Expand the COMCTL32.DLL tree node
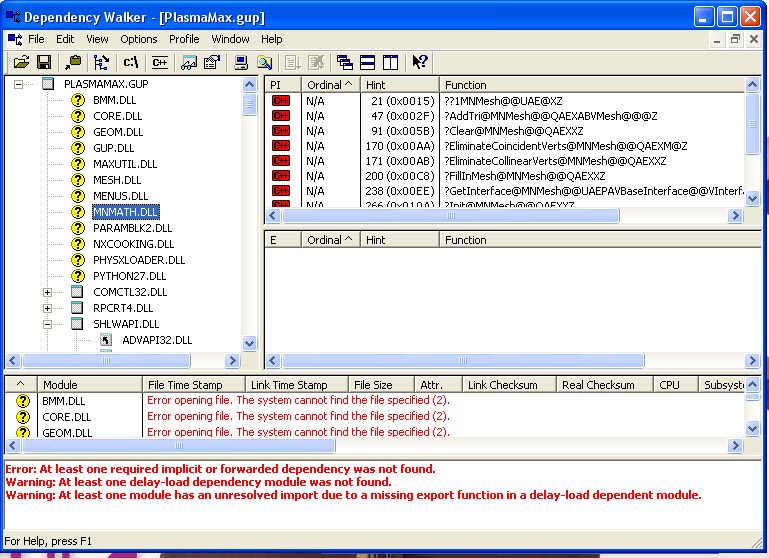 tap(47, 293)
